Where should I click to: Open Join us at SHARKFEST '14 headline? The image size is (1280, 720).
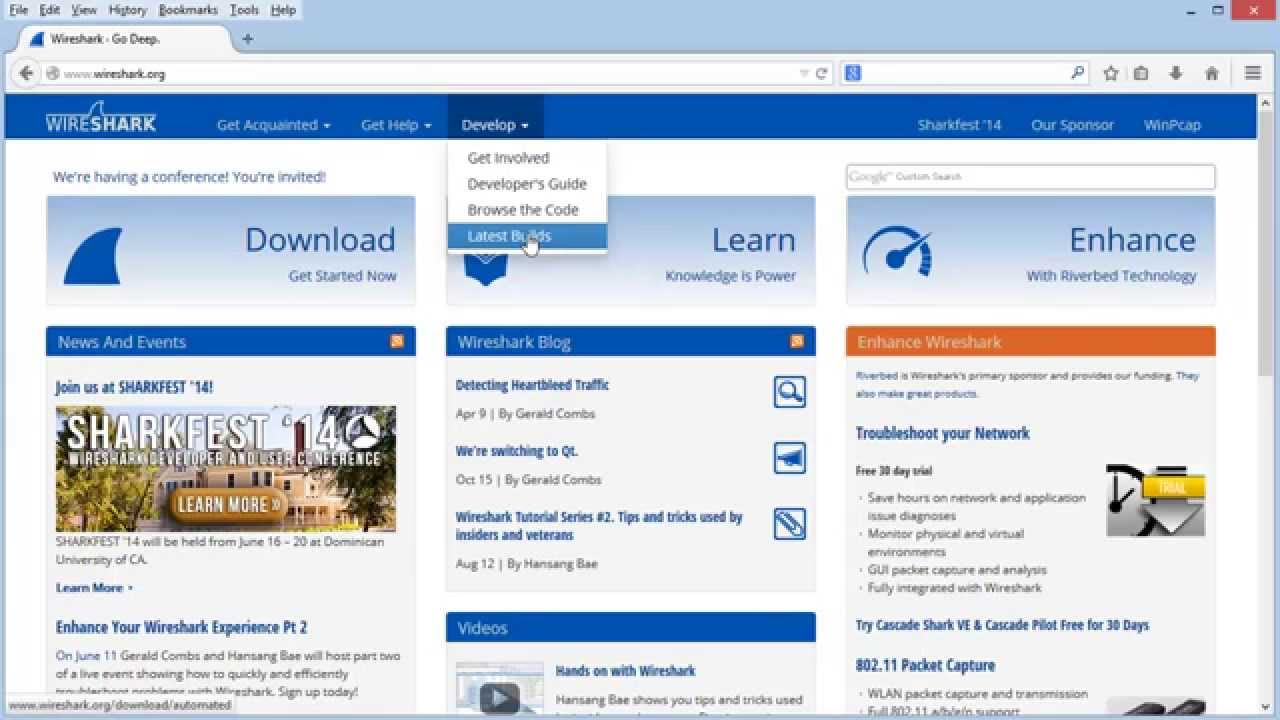134,387
